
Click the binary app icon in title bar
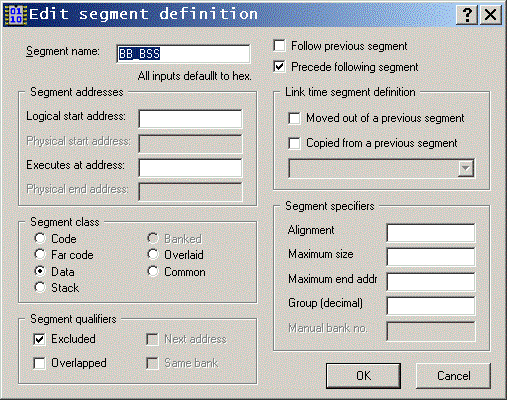point(15,15)
